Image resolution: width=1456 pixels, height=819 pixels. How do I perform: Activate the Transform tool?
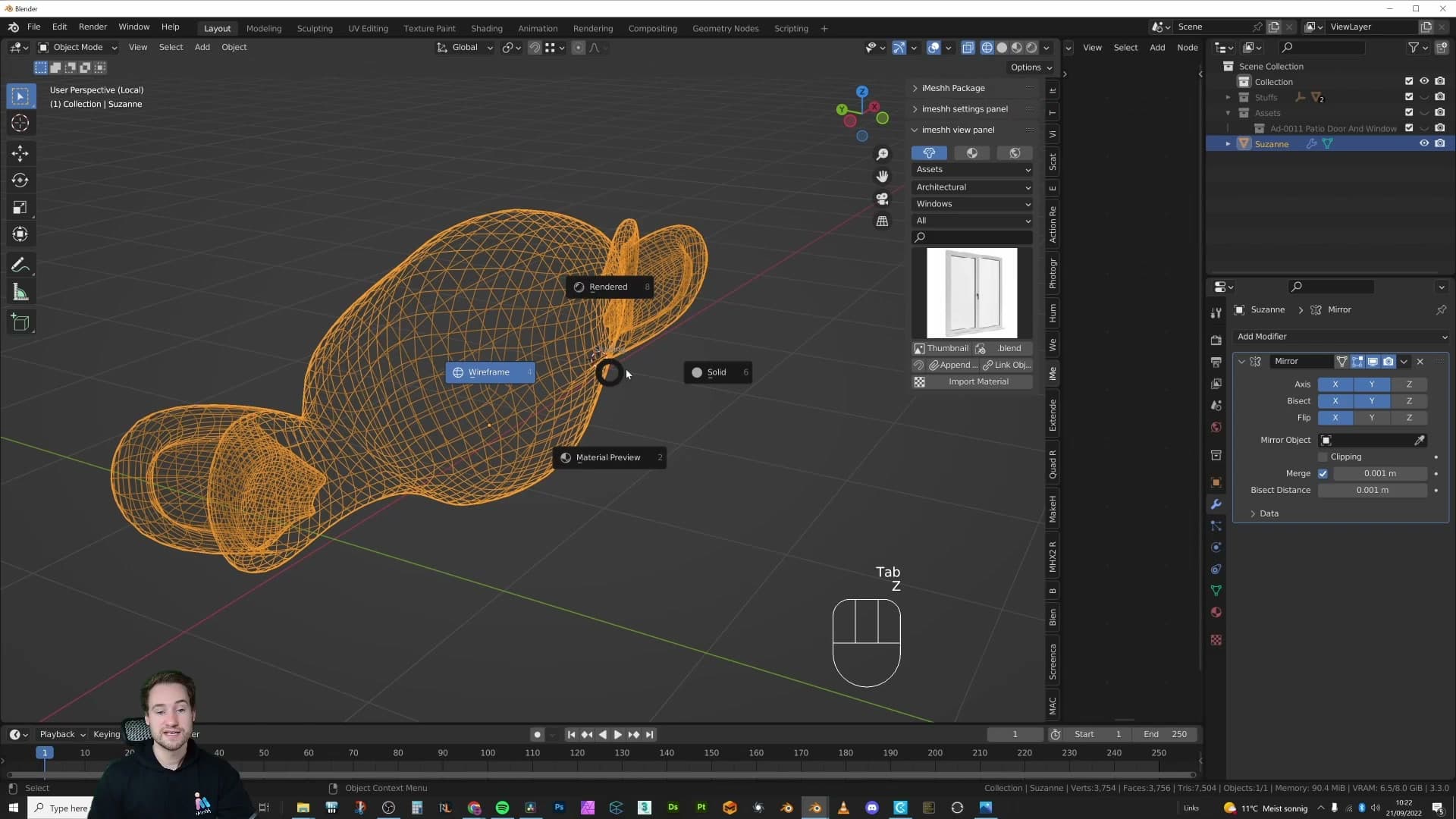pos(20,234)
